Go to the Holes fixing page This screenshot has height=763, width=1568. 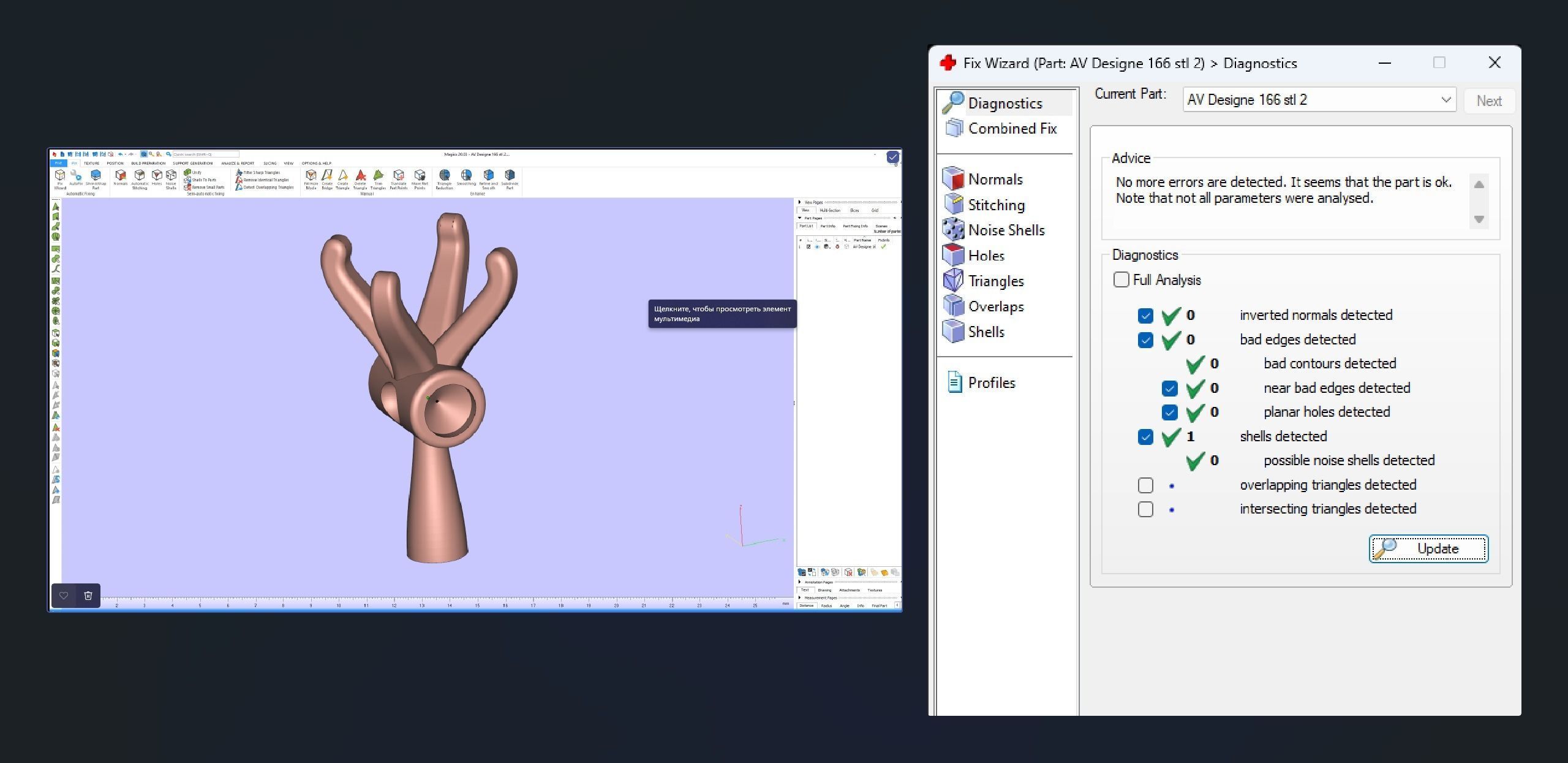coord(986,256)
